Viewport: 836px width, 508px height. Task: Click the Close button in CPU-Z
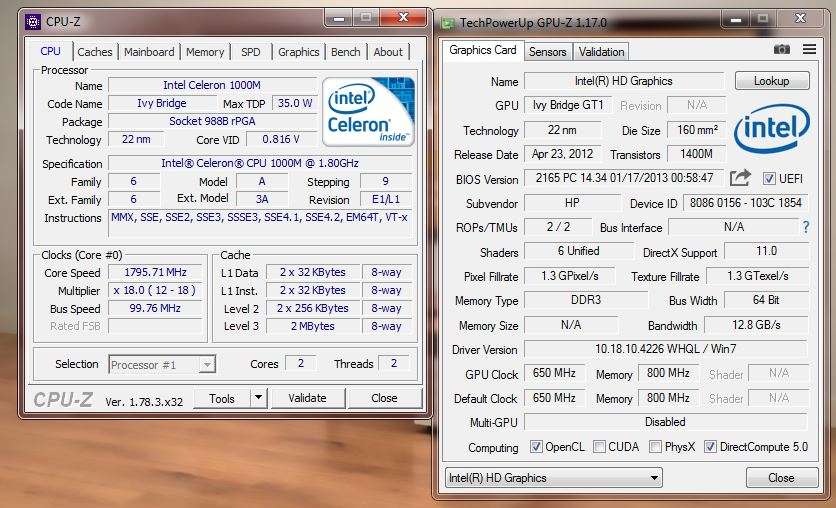[x=384, y=398]
